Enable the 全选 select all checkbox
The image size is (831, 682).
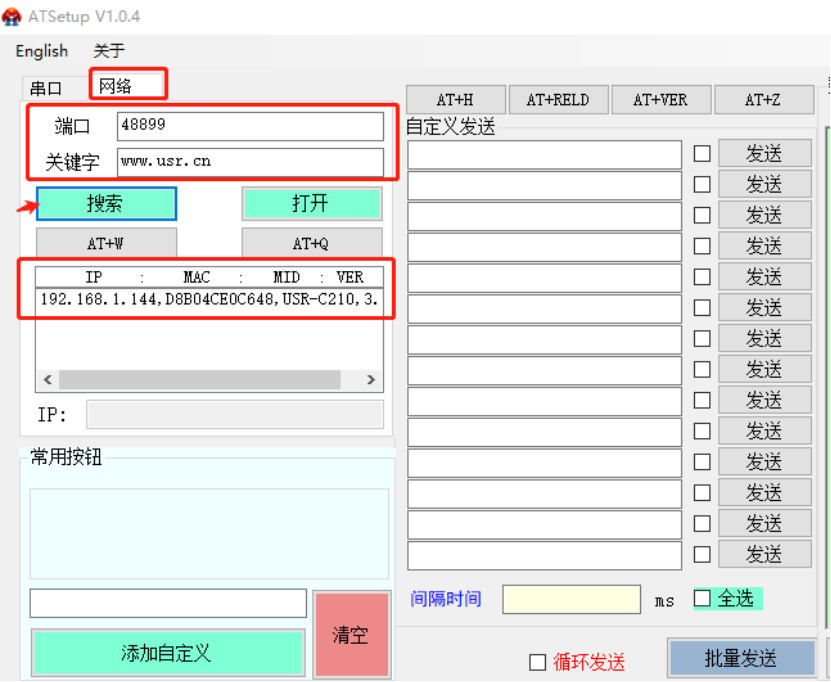click(x=702, y=598)
